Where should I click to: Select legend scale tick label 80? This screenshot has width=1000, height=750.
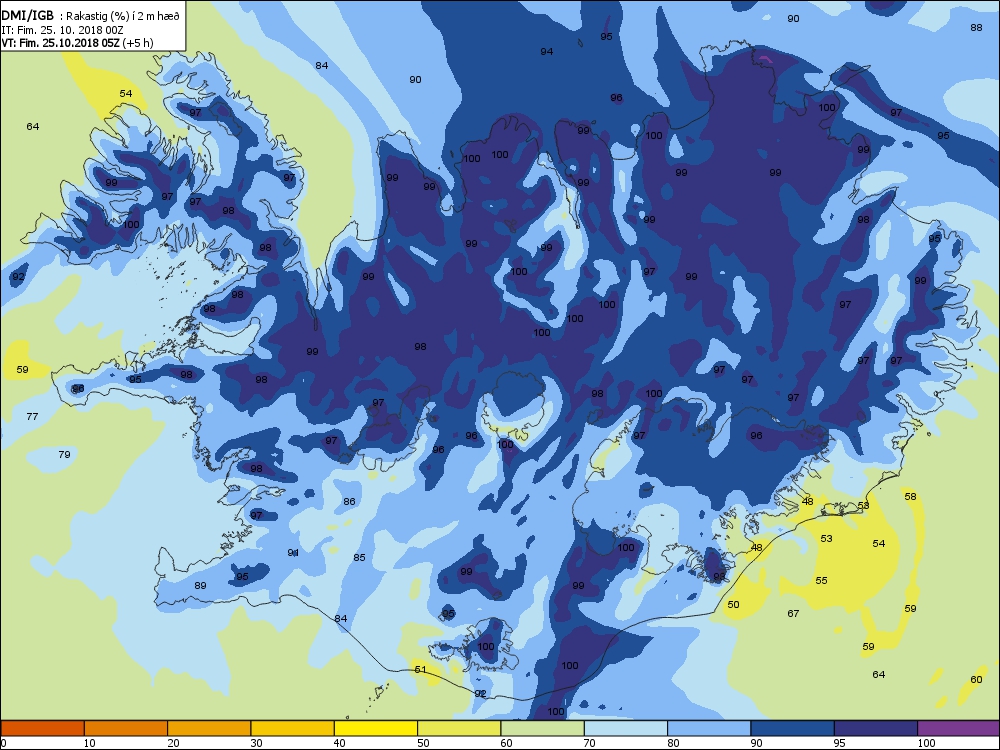673,743
